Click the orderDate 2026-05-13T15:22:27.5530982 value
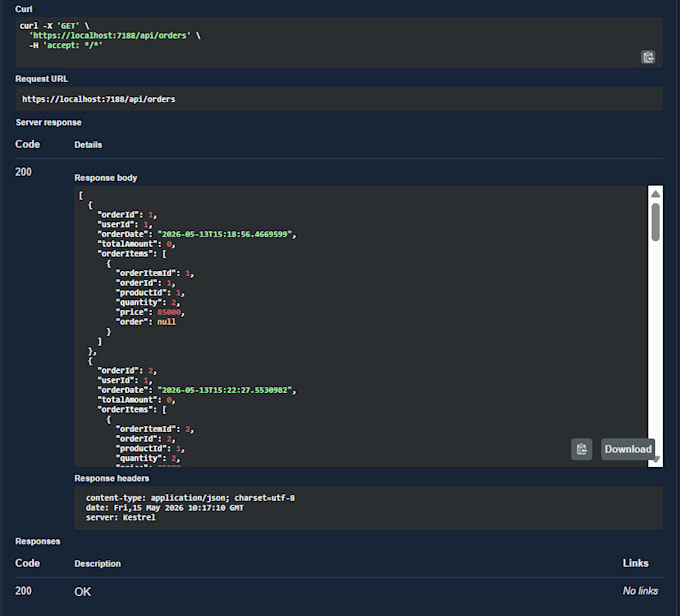 [x=225, y=390]
